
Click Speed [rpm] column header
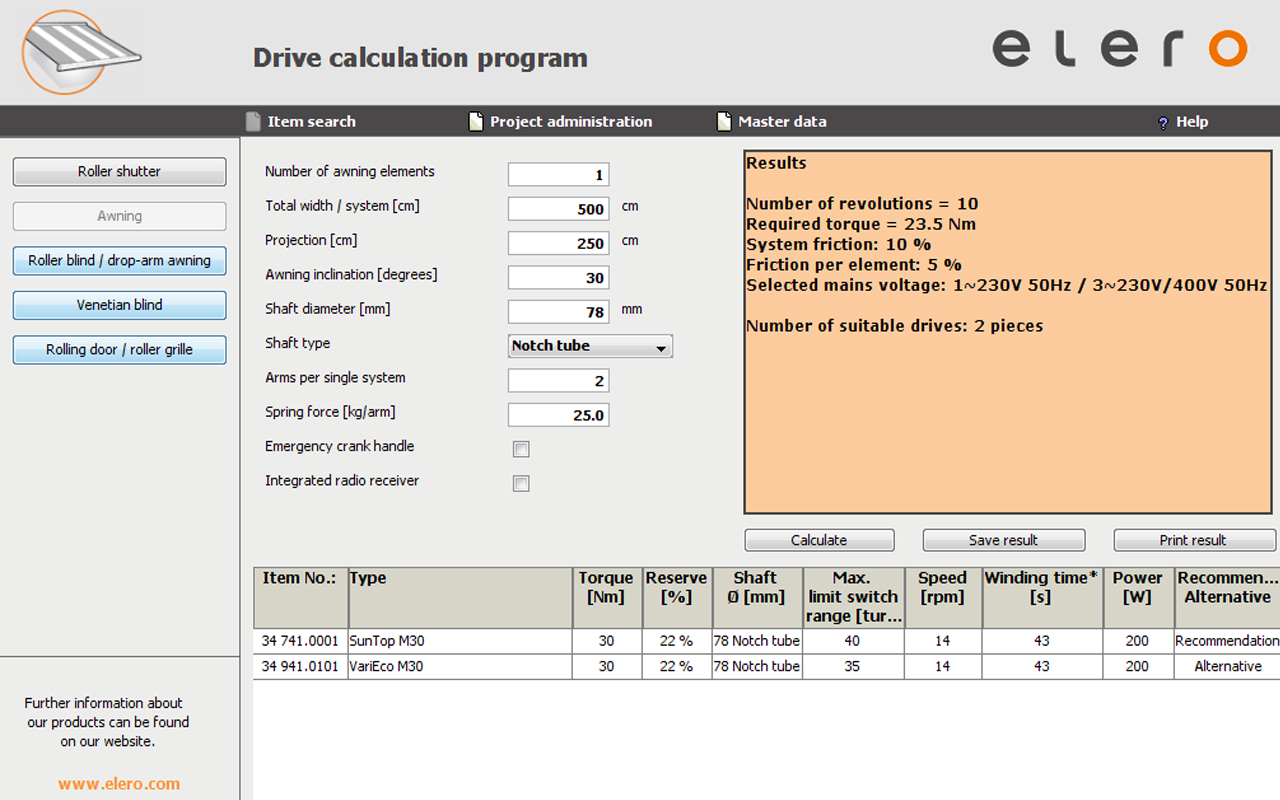(x=943, y=598)
